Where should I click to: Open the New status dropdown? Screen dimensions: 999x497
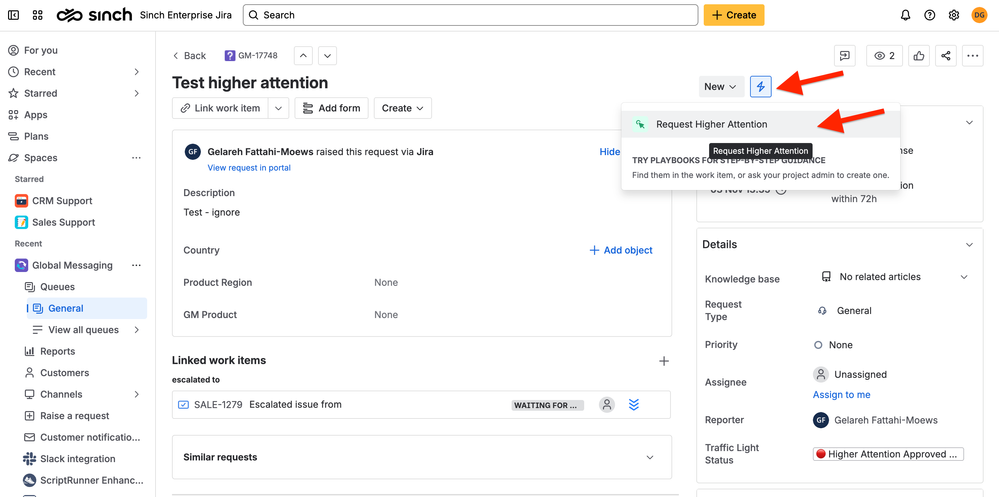(x=720, y=87)
